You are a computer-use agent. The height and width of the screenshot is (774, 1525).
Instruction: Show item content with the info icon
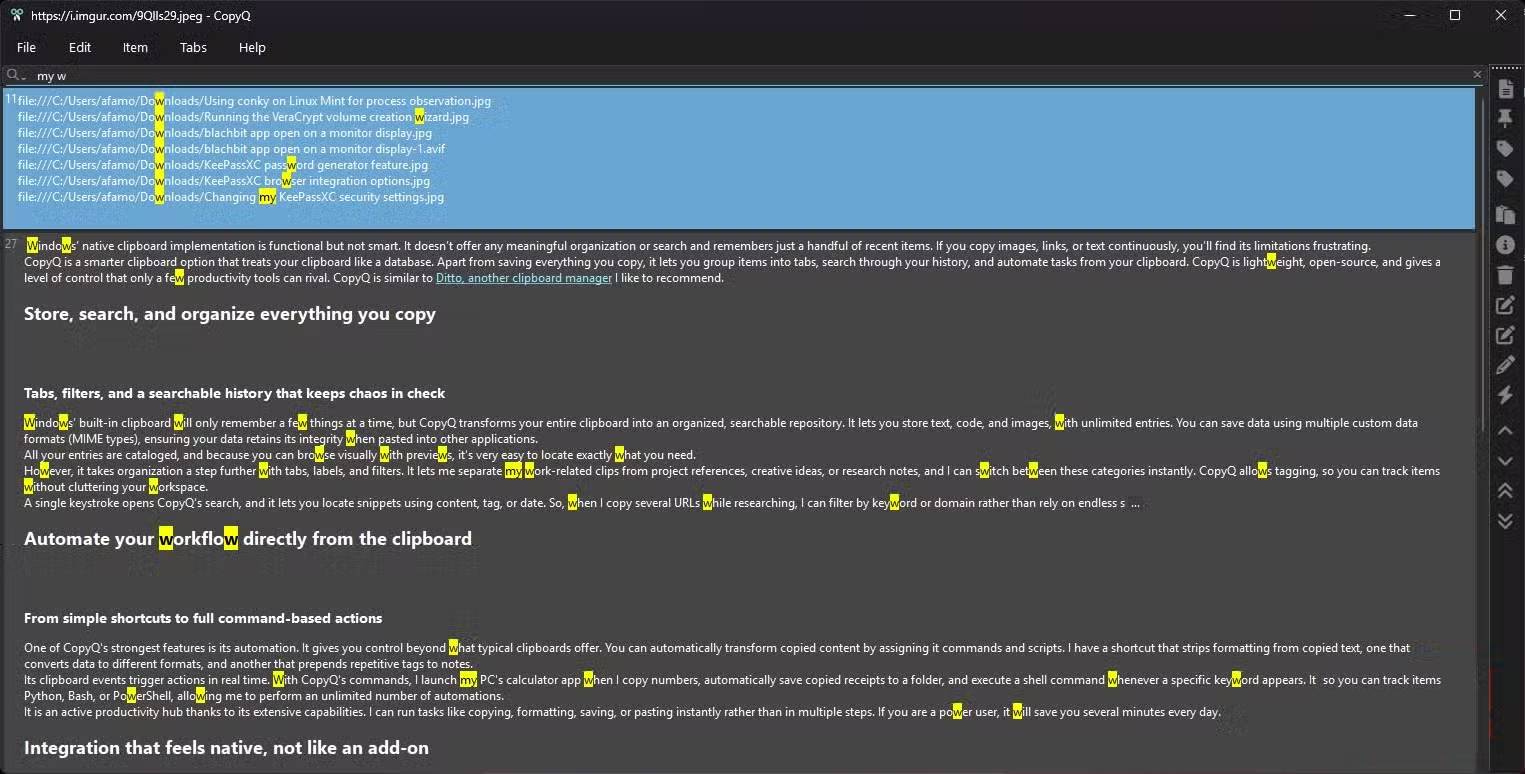click(x=1505, y=245)
